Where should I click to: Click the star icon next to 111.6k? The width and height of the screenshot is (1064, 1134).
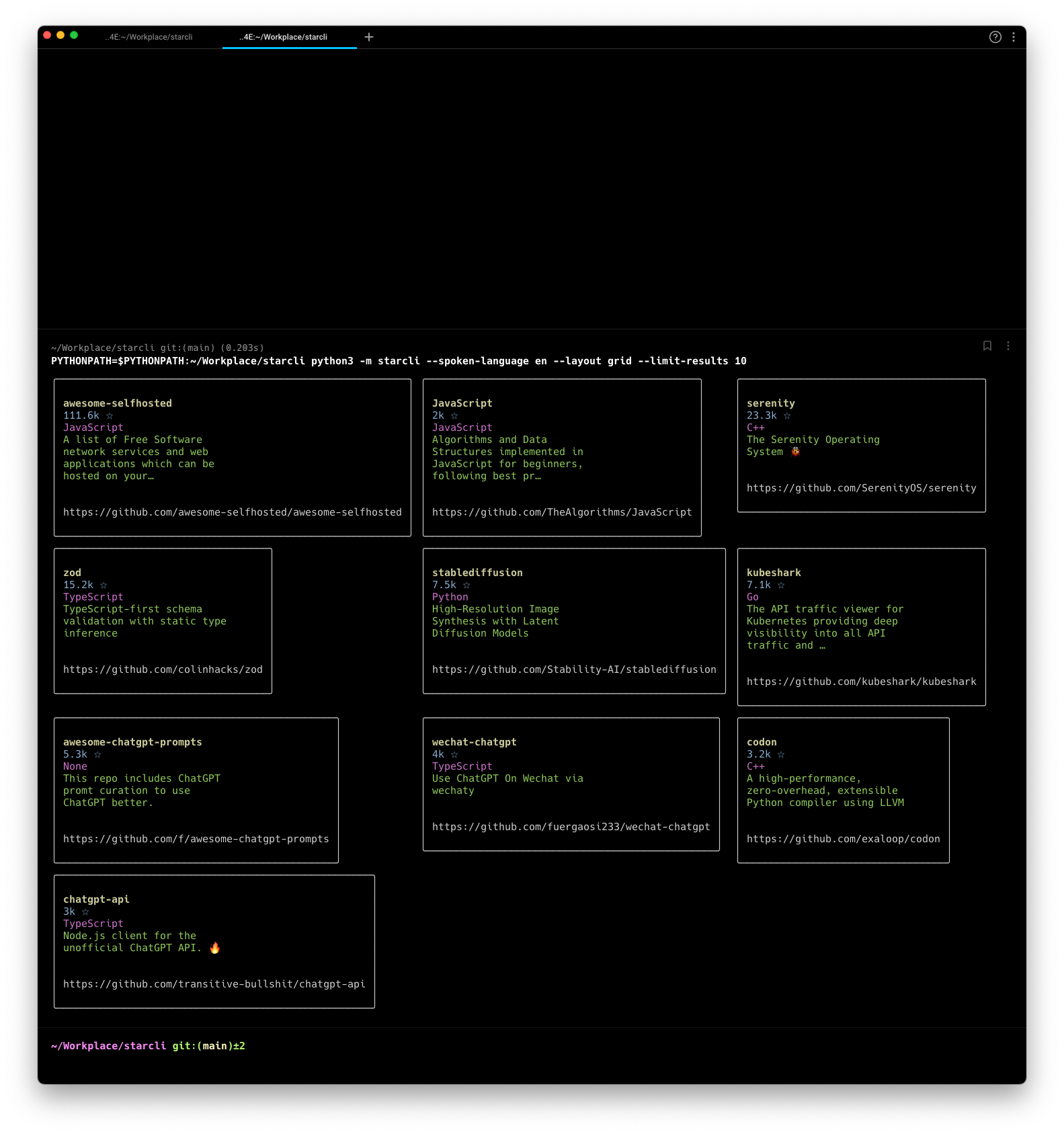[110, 416]
